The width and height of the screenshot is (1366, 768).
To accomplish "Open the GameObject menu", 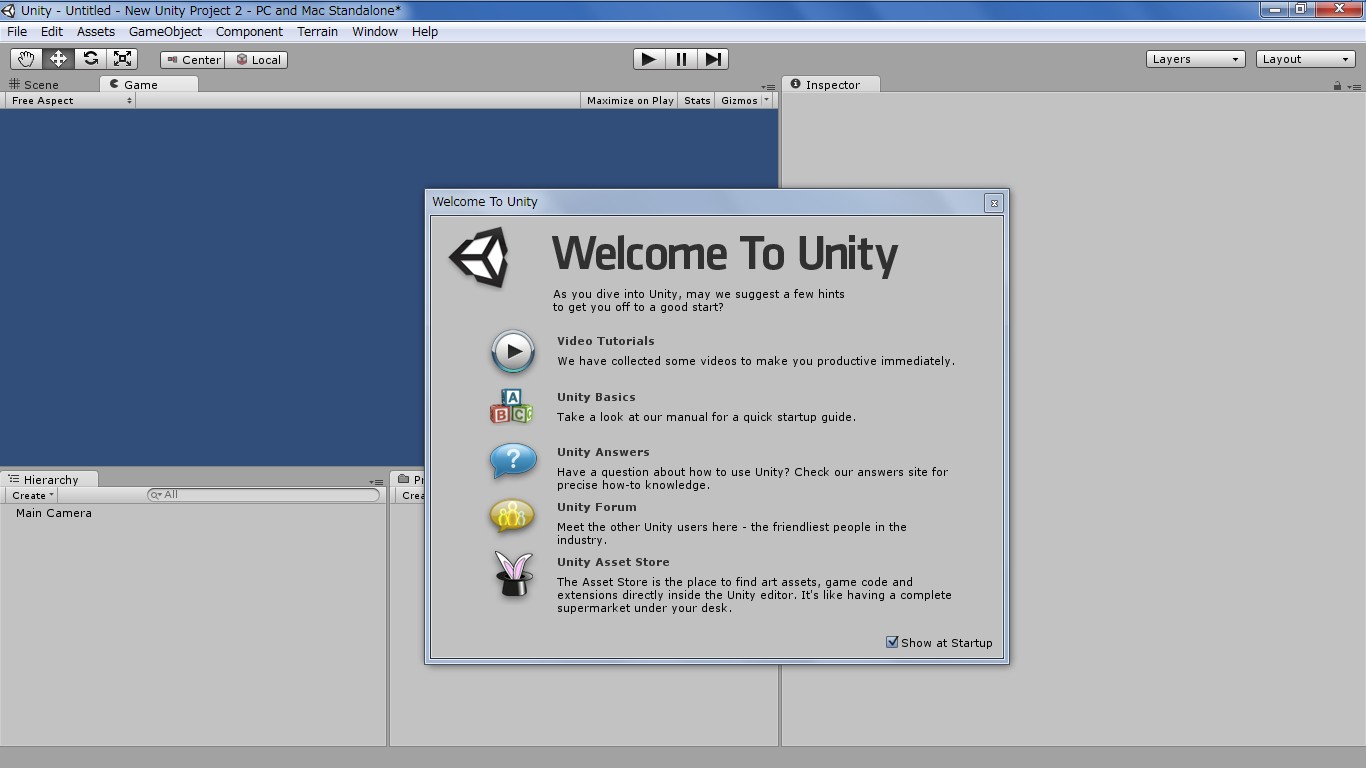I will 165,32.
